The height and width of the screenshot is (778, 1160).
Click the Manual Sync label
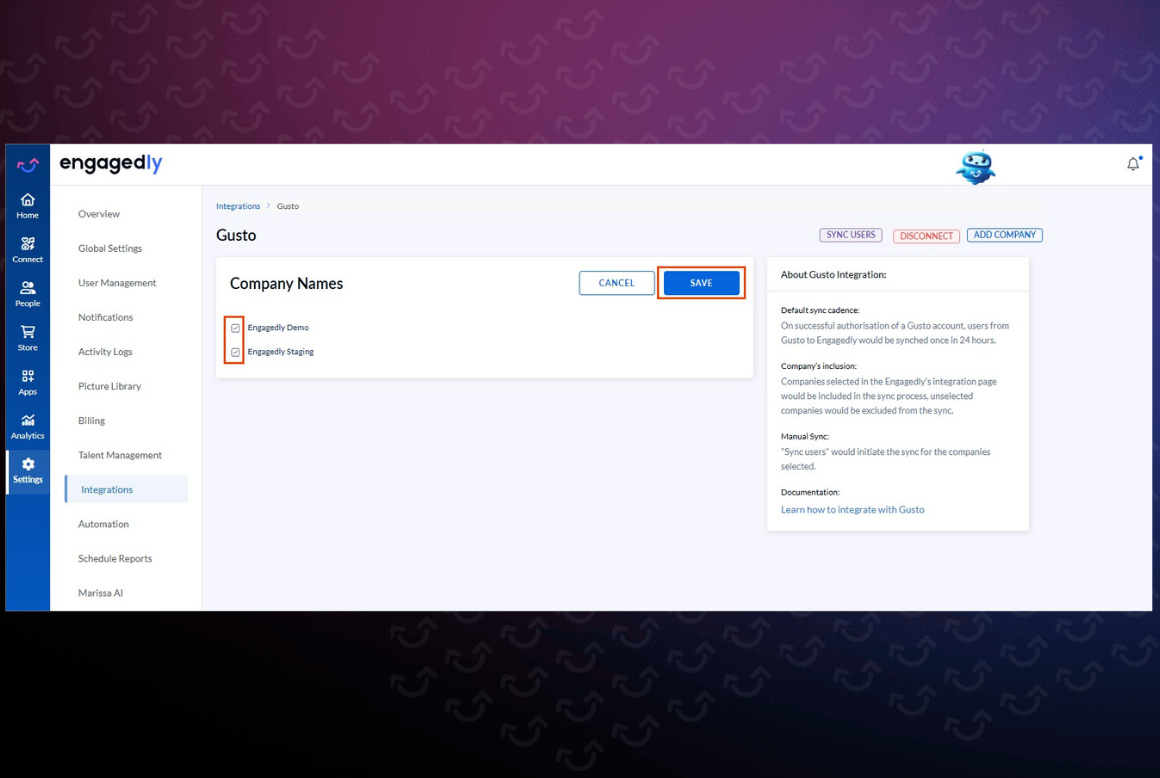point(804,436)
